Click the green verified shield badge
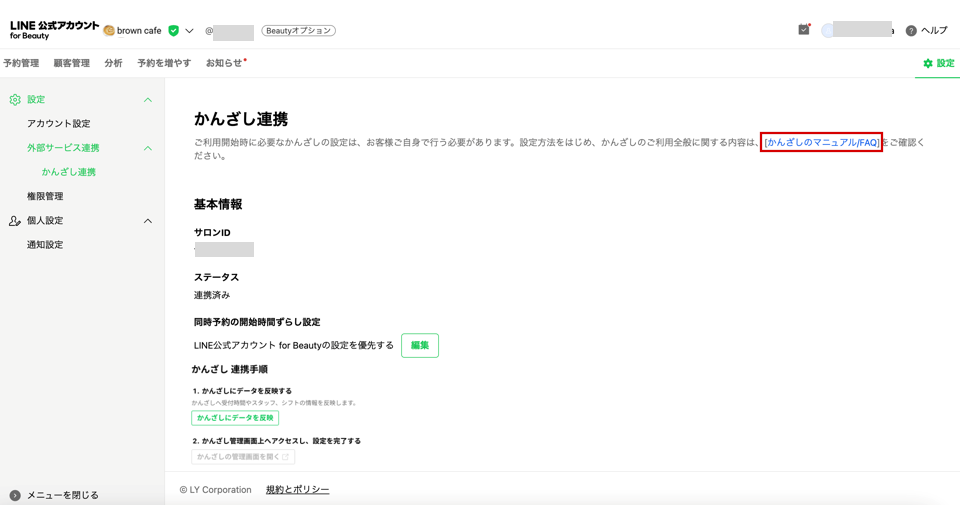967x505 pixels. pyautogui.click(x=174, y=30)
